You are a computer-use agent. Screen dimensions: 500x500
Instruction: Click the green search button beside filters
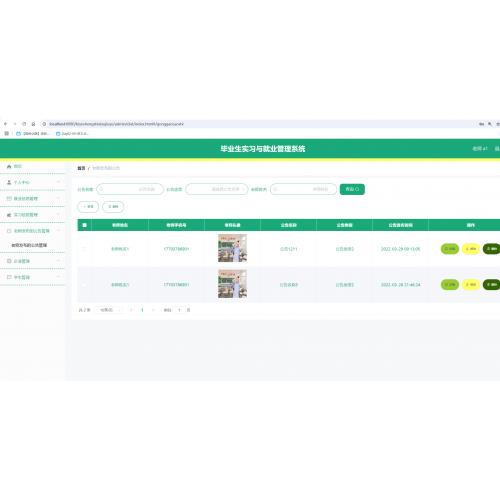tap(352, 189)
